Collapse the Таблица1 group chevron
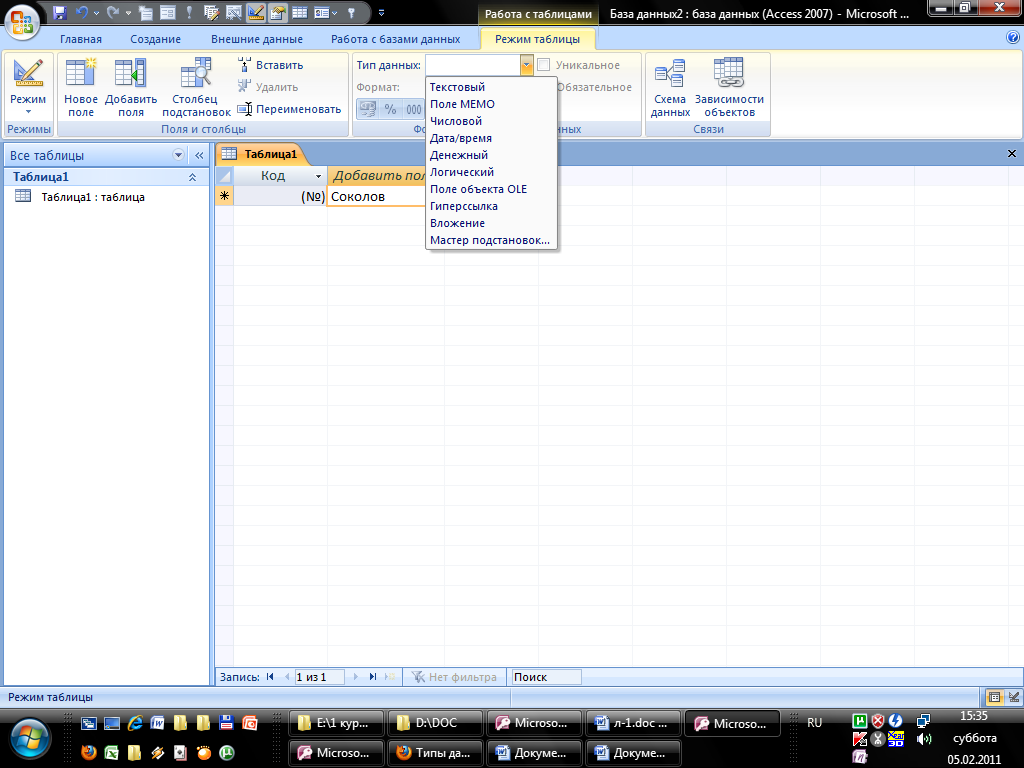The image size is (1024, 768). coord(193,177)
